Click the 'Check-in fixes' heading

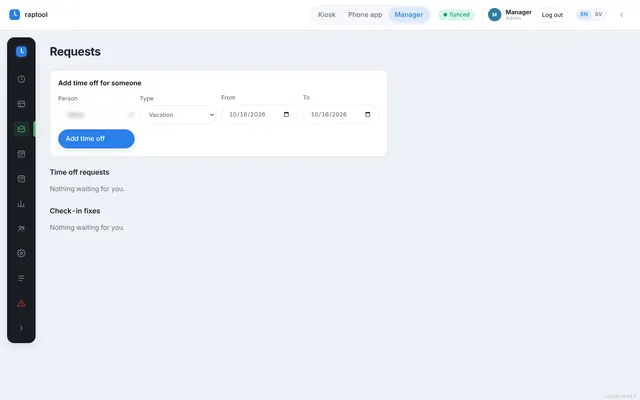tap(75, 211)
